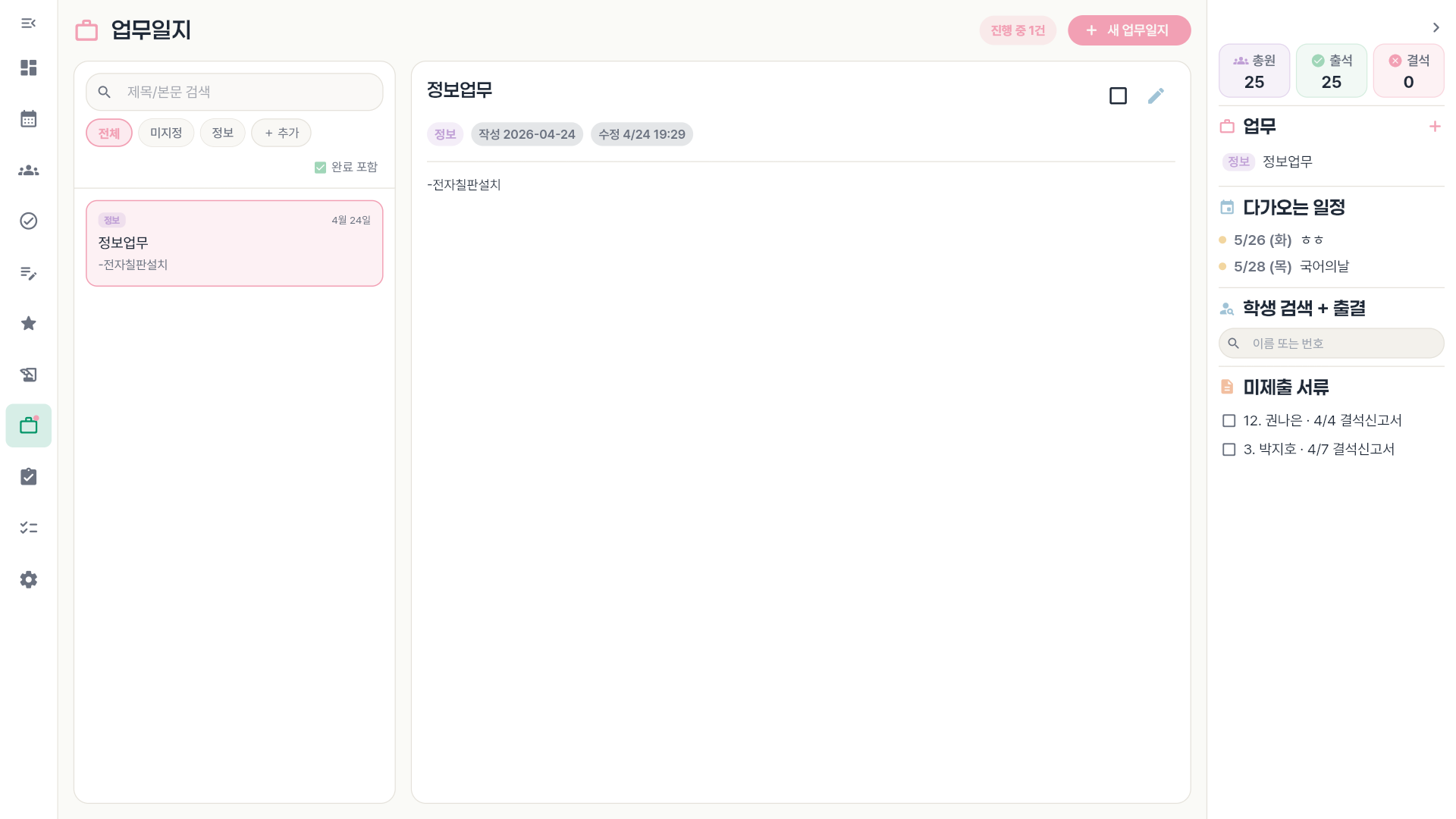Click the 새 업무일지 button

(1129, 30)
